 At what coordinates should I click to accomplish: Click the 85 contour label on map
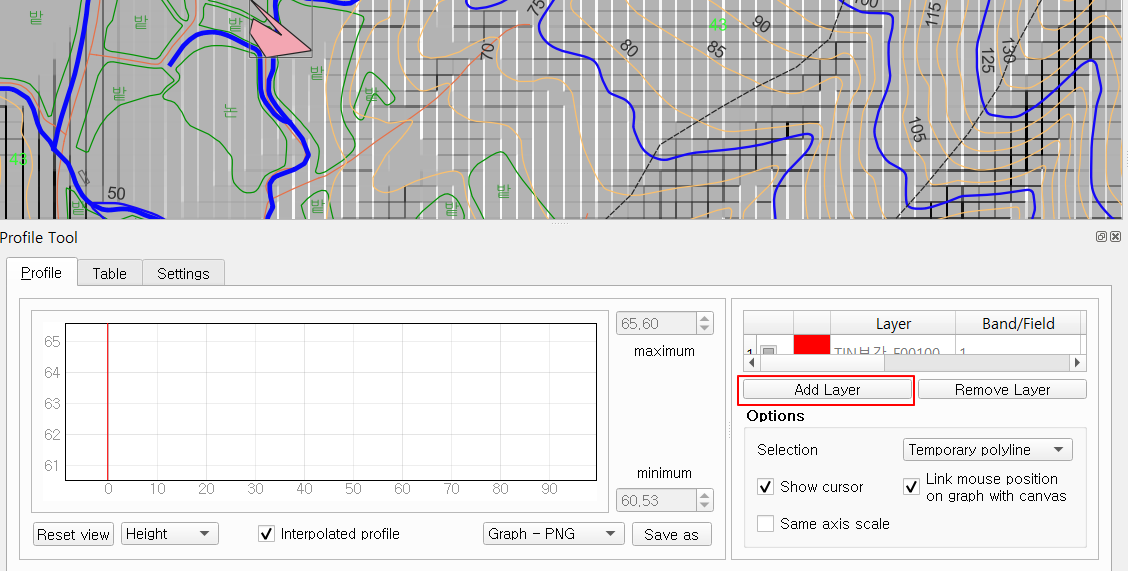[x=716, y=50]
